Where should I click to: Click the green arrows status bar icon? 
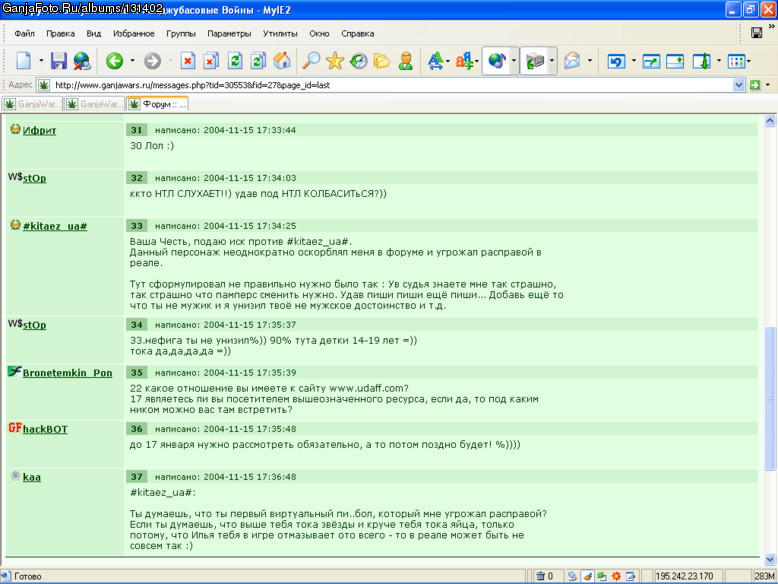pyautogui.click(x=601, y=576)
